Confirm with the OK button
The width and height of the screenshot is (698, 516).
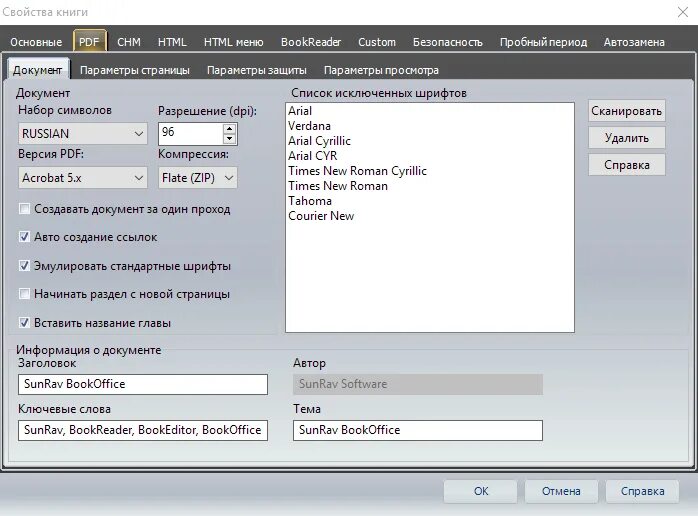pyautogui.click(x=480, y=491)
